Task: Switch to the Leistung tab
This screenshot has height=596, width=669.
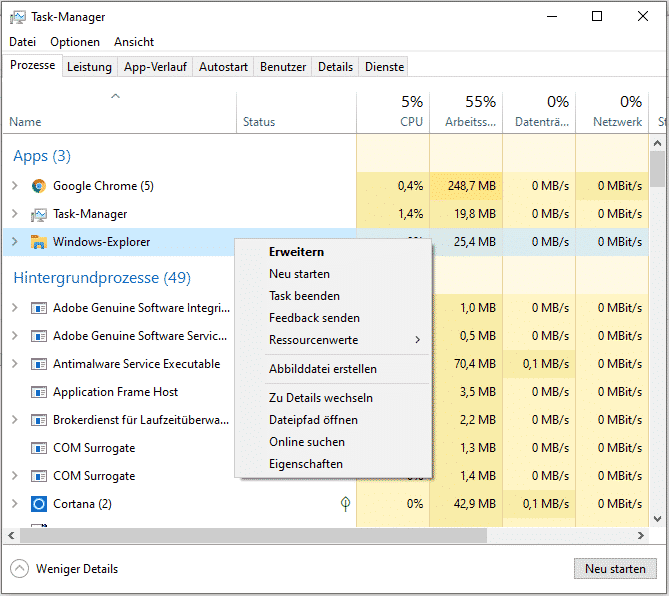Action: (90, 67)
